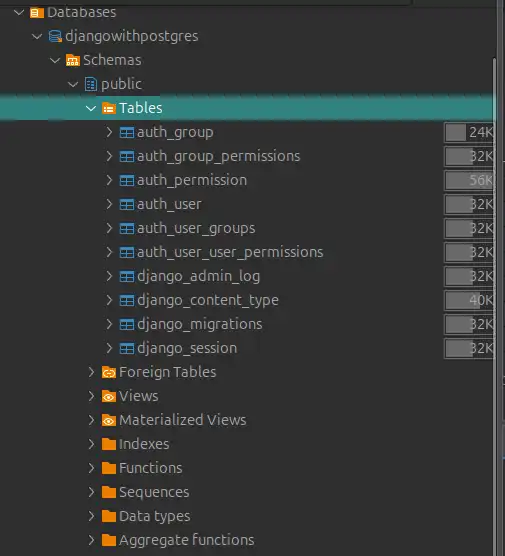Image resolution: width=505 pixels, height=556 pixels.
Task: Click the Aggregate functions folder icon
Action: 109,540
